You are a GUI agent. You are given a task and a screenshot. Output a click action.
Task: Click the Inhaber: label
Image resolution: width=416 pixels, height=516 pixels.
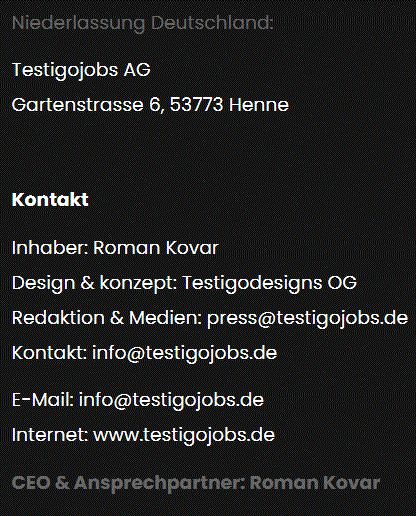click(50, 248)
